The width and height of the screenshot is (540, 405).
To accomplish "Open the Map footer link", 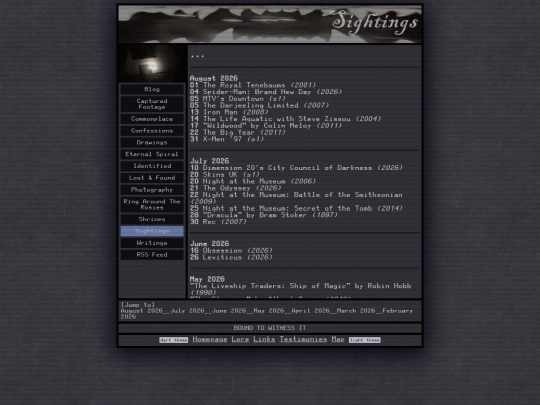I will pos(338,339).
